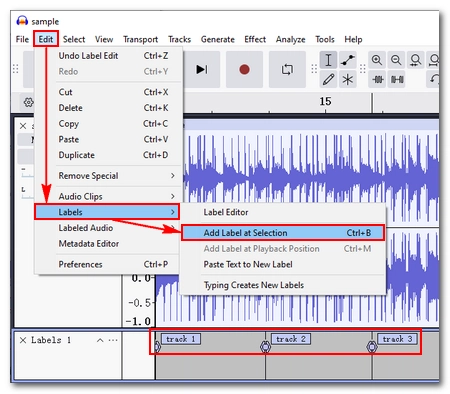The image size is (450, 394).
Task: Open timeline options gear icon
Action: [29, 102]
